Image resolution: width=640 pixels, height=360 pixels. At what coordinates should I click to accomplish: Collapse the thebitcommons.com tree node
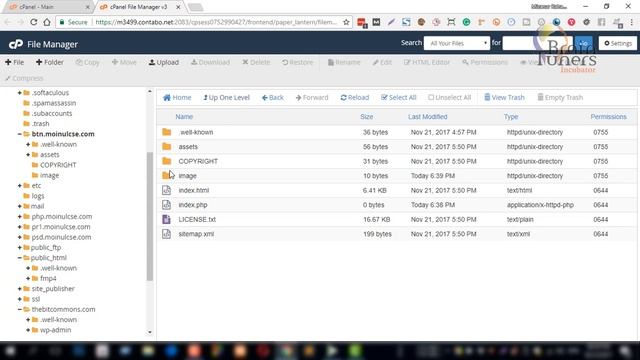pyautogui.click(x=20, y=309)
